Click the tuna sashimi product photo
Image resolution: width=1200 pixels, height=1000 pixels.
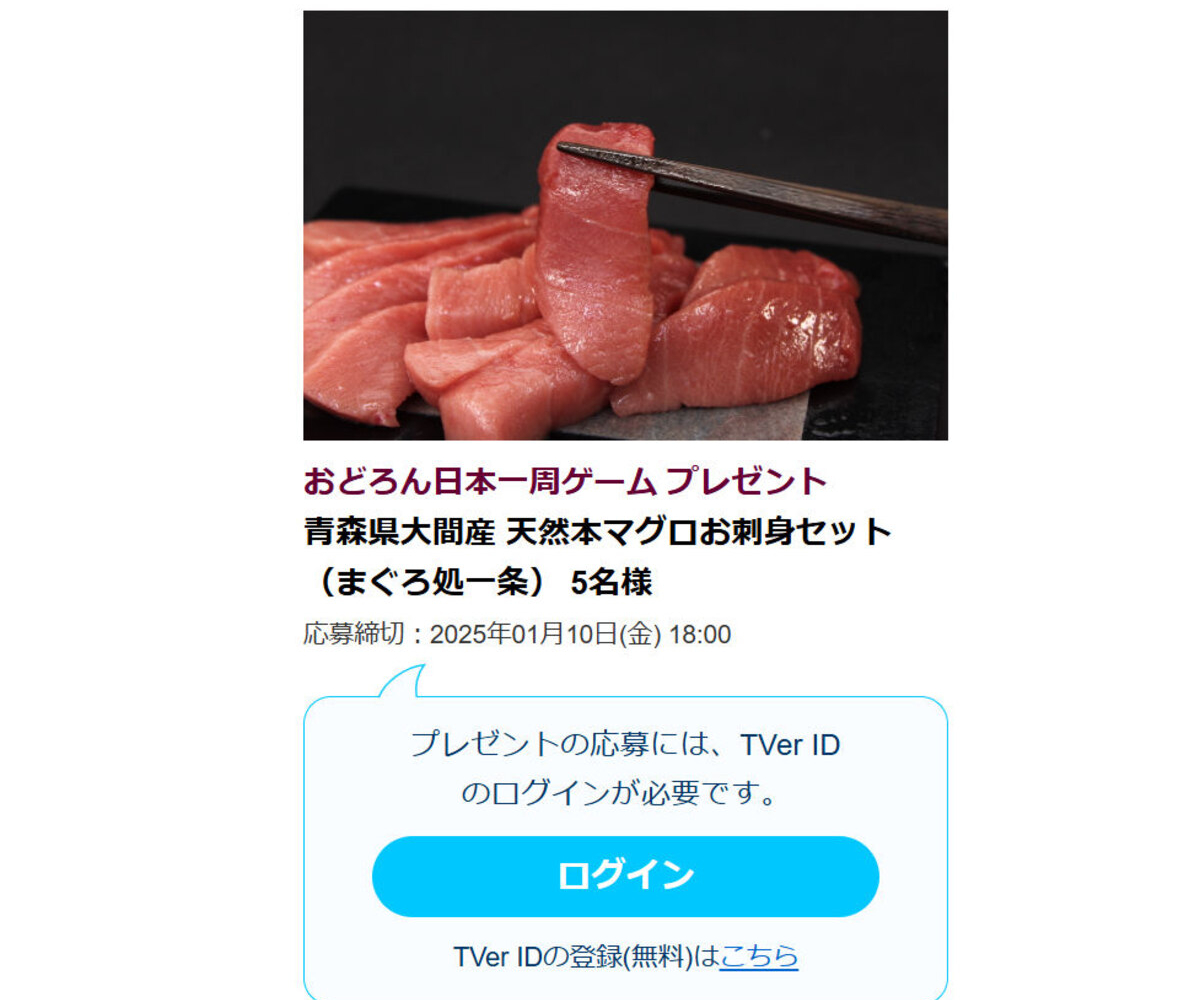(x=625, y=225)
